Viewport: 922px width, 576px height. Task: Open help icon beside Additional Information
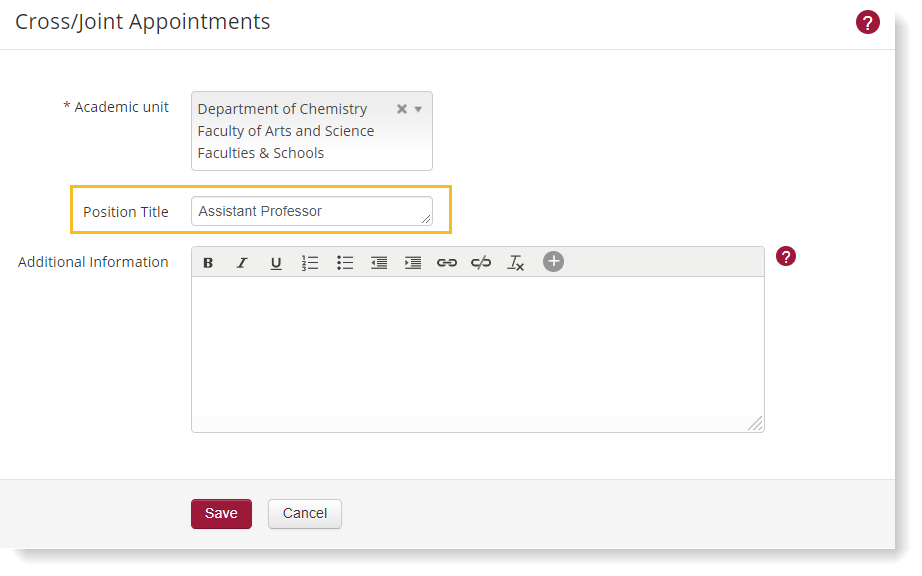click(786, 257)
